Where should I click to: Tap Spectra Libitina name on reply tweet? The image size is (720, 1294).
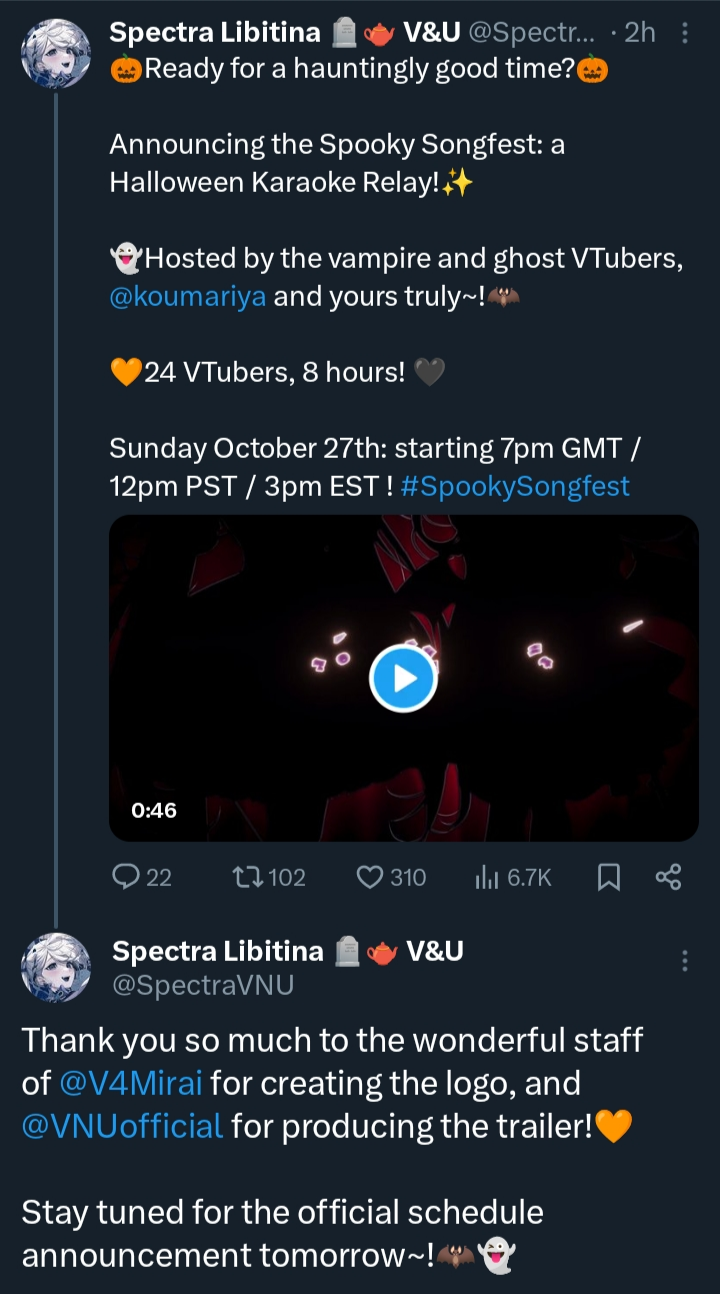pyautogui.click(x=217, y=951)
